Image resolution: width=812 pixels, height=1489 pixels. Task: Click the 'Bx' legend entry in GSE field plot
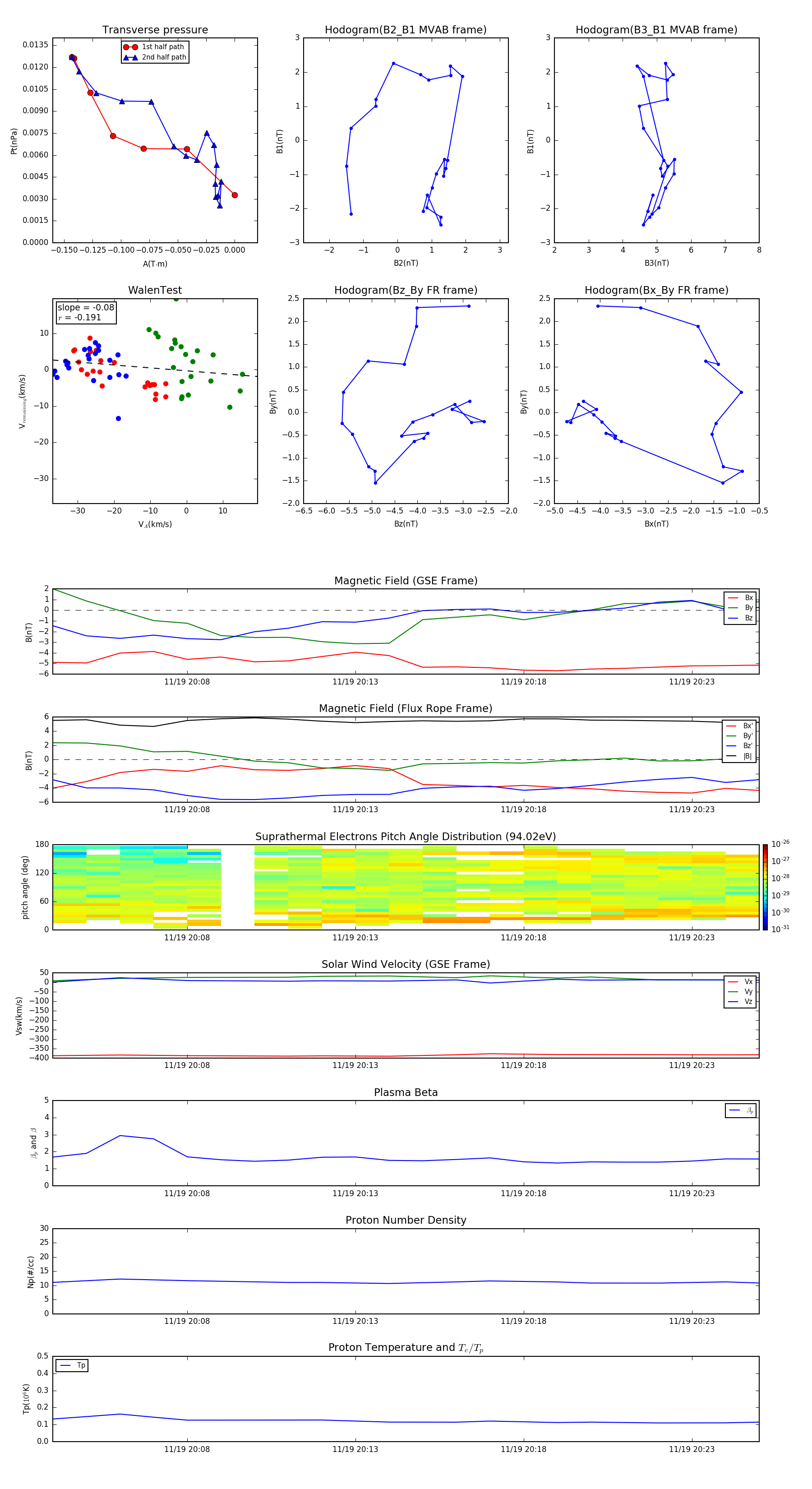click(740, 598)
